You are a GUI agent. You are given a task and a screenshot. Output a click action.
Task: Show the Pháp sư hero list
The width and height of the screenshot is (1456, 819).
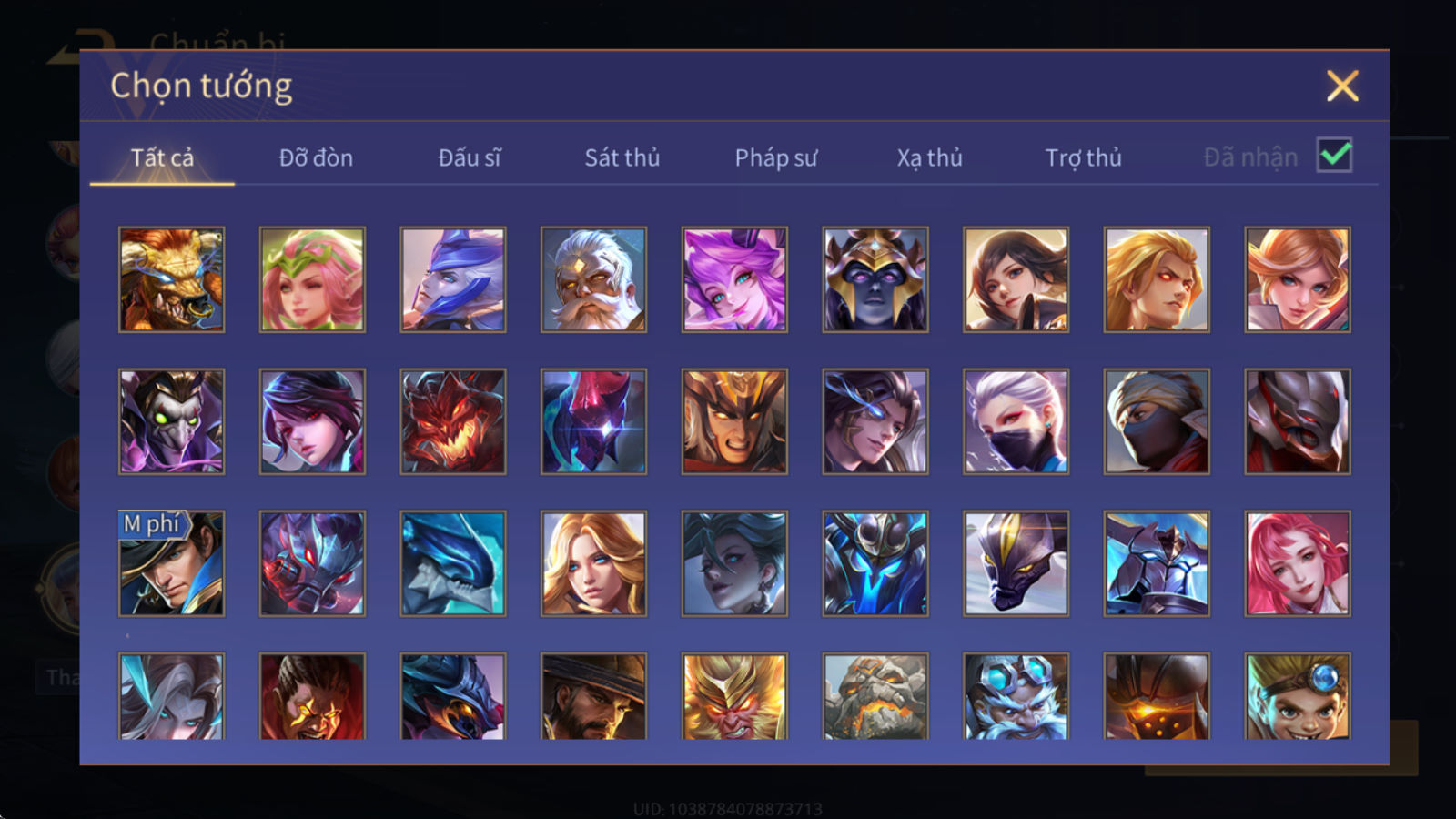(x=776, y=157)
